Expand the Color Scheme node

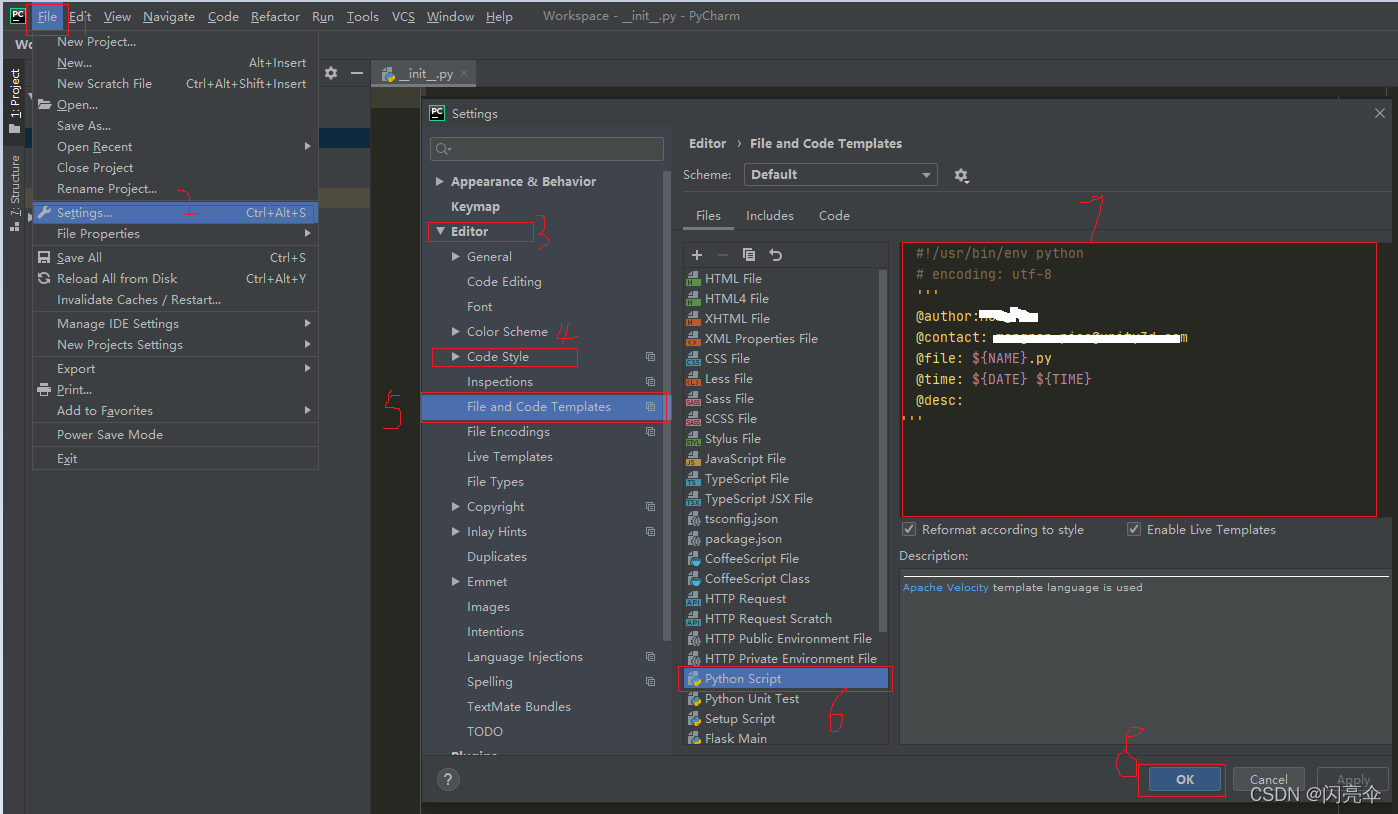(x=456, y=332)
